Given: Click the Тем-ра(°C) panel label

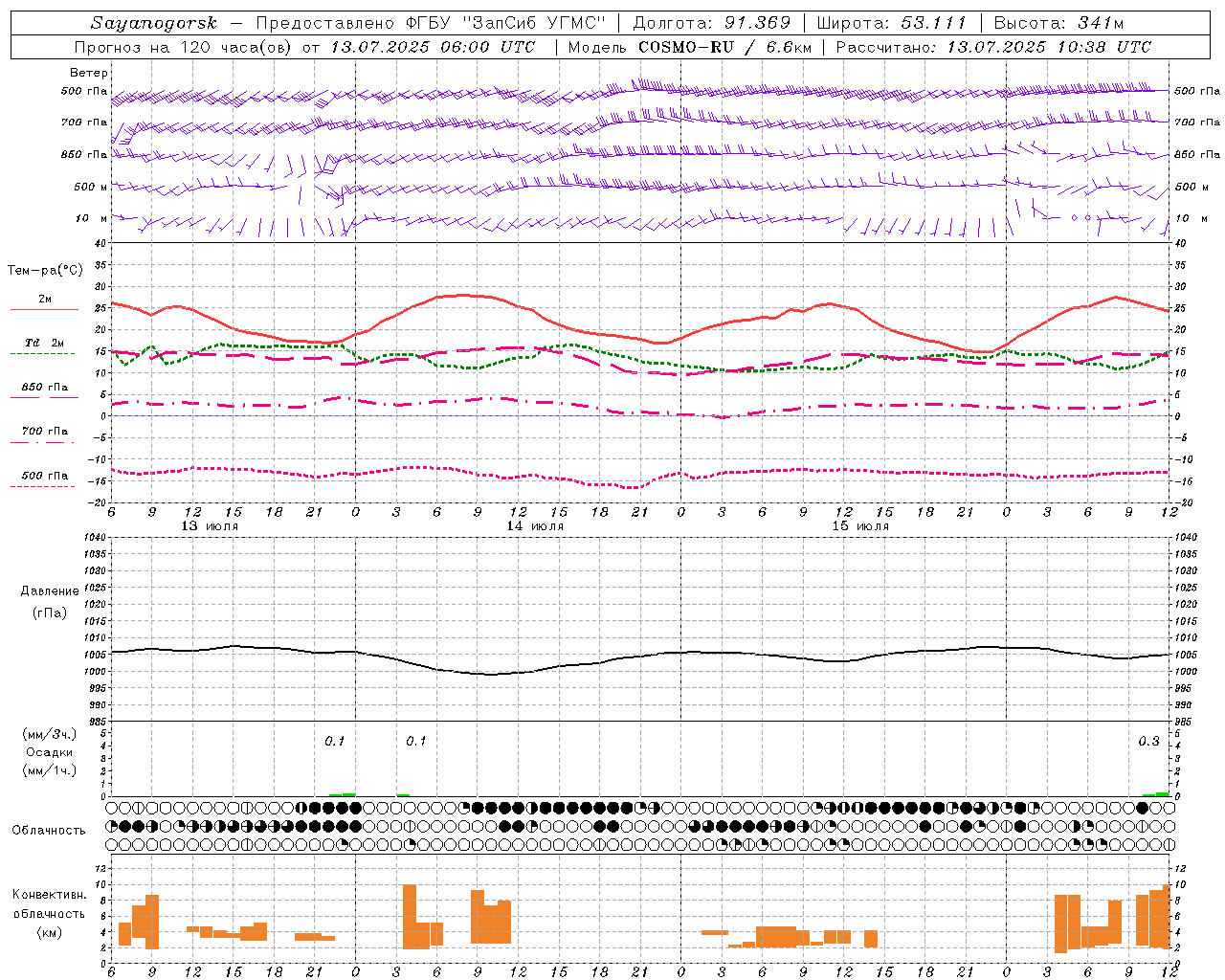Looking at the screenshot, I should pos(46,271).
